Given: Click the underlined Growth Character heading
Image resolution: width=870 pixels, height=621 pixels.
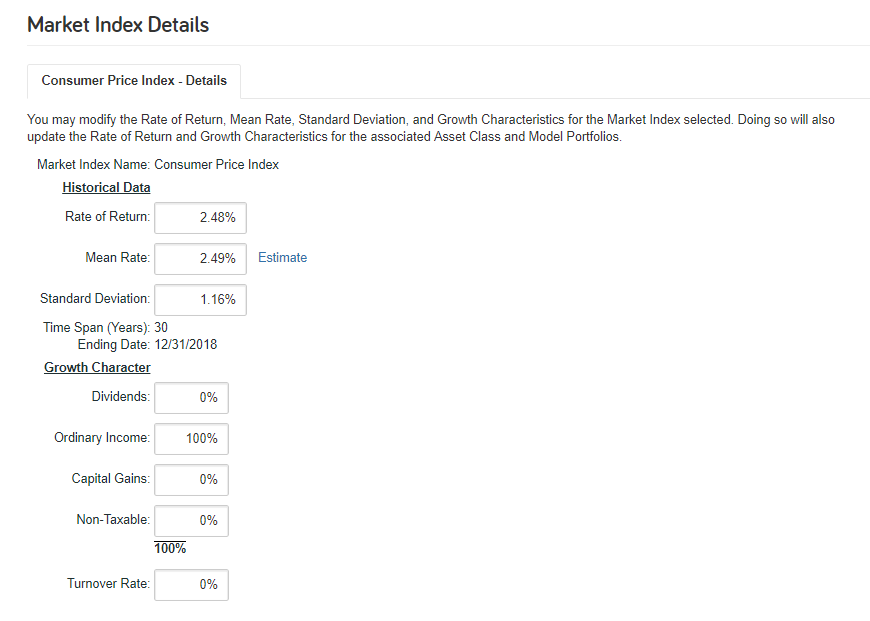Looking at the screenshot, I should click(x=97, y=367).
